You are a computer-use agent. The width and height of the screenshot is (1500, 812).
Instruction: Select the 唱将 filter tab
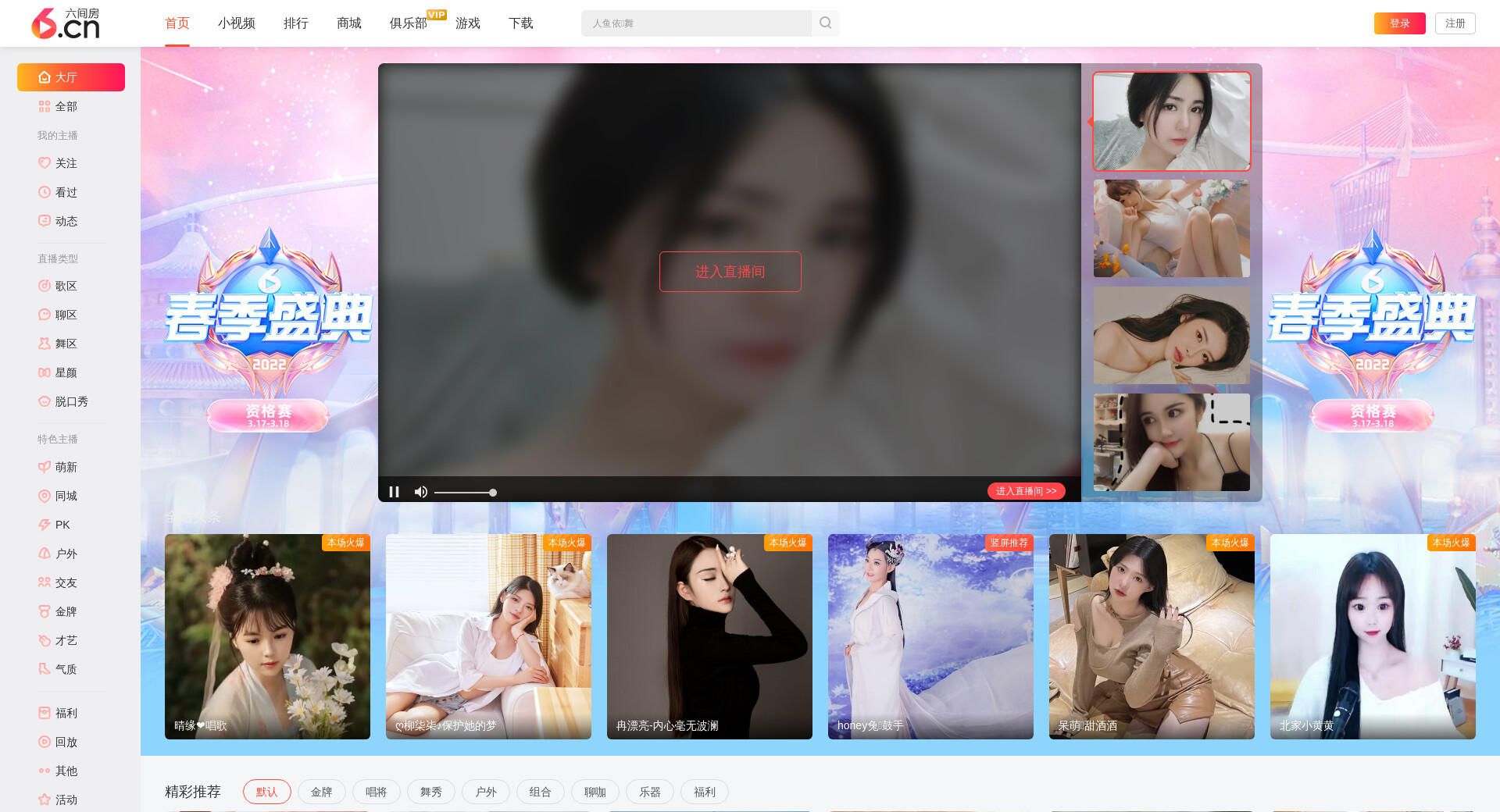click(x=377, y=792)
